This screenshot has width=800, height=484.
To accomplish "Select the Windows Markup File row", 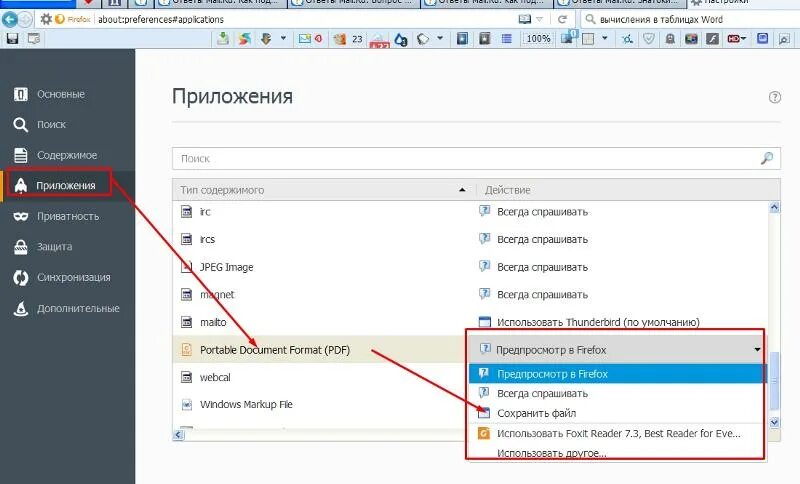I will (x=319, y=404).
